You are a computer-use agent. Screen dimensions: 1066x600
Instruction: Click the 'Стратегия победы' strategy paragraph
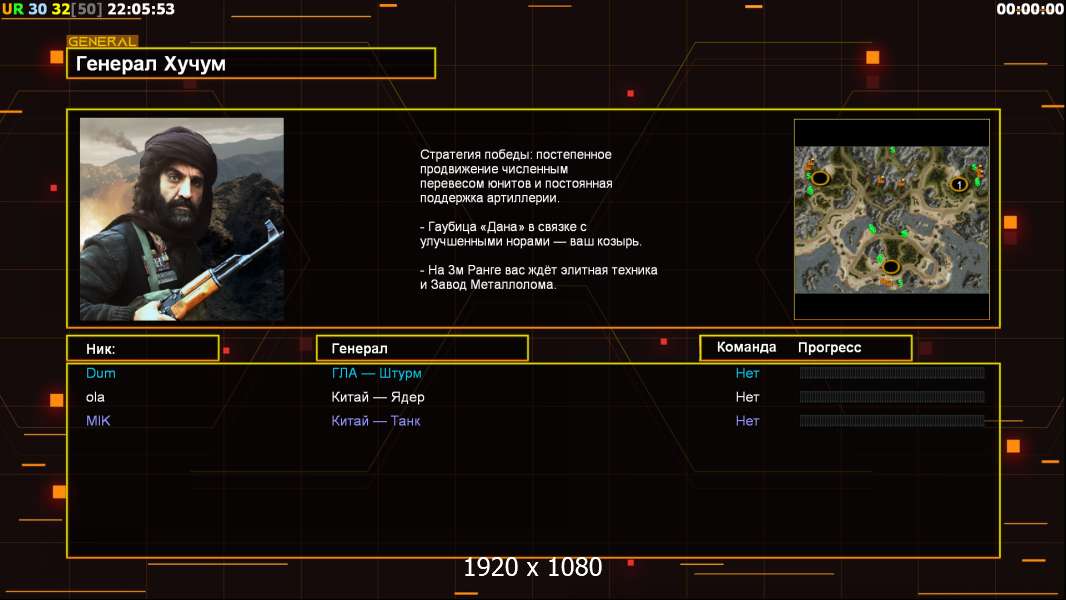click(x=516, y=176)
